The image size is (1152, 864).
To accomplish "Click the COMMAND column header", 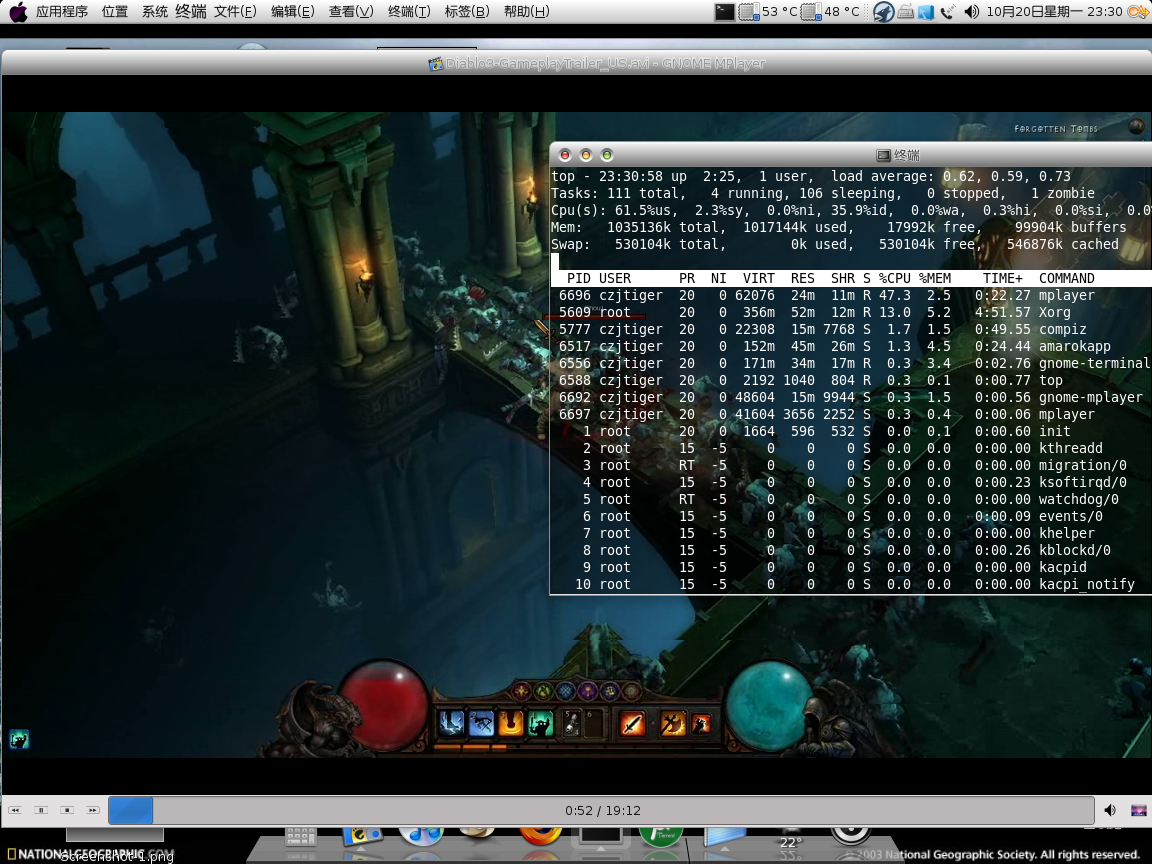I will point(1067,278).
